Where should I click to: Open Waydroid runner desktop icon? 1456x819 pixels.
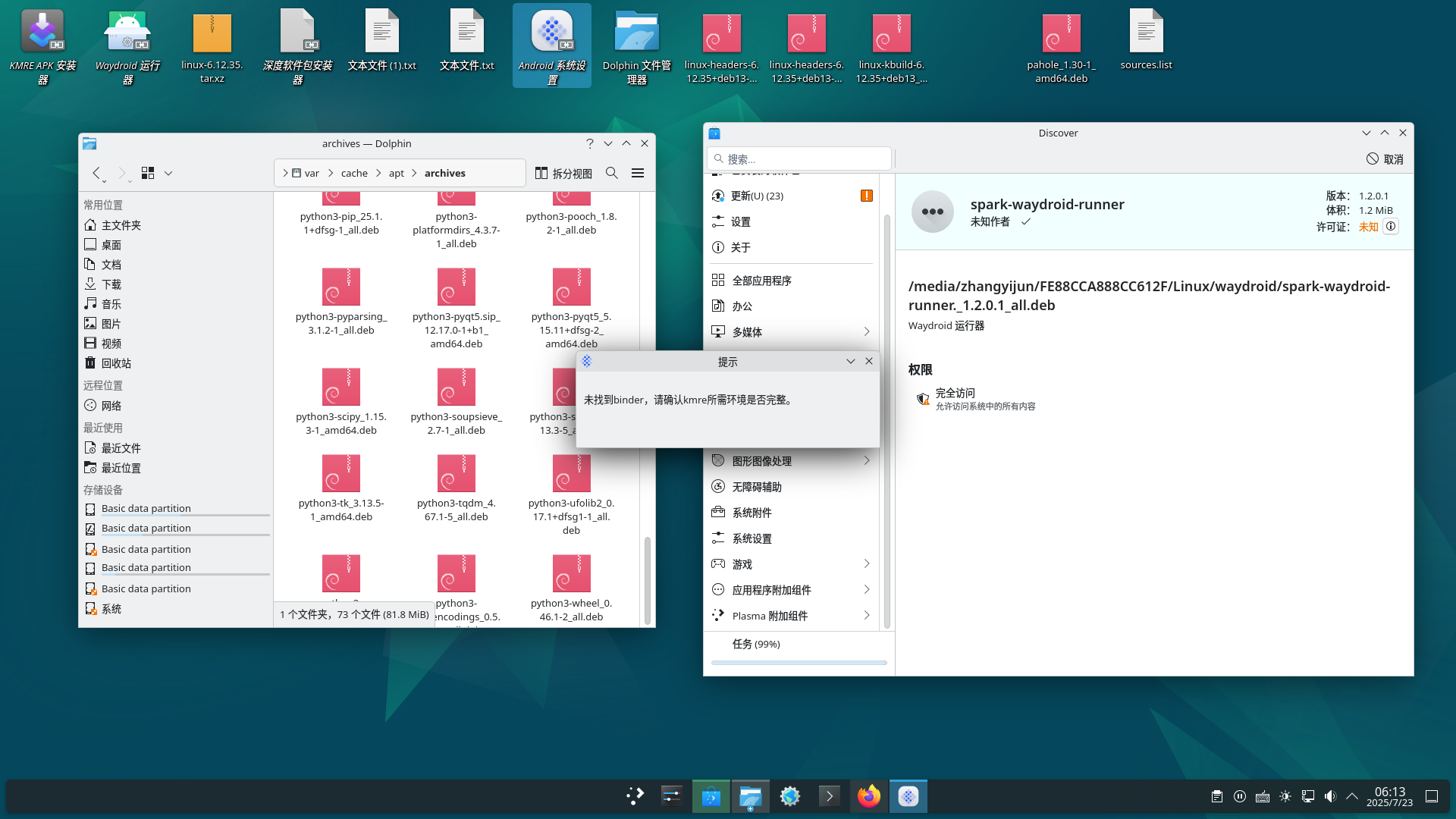point(127,45)
